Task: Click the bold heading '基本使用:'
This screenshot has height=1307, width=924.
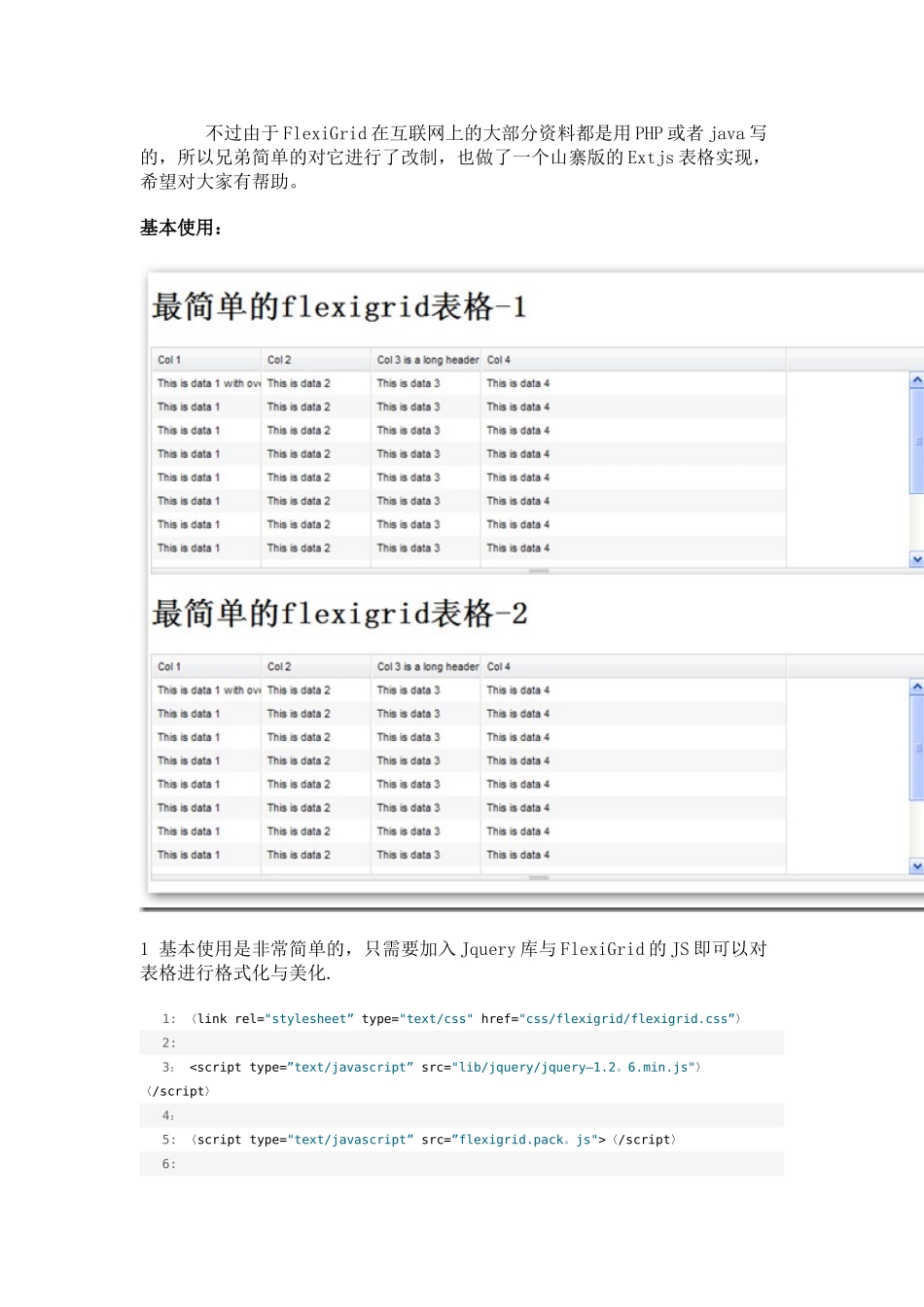Action: point(182,228)
